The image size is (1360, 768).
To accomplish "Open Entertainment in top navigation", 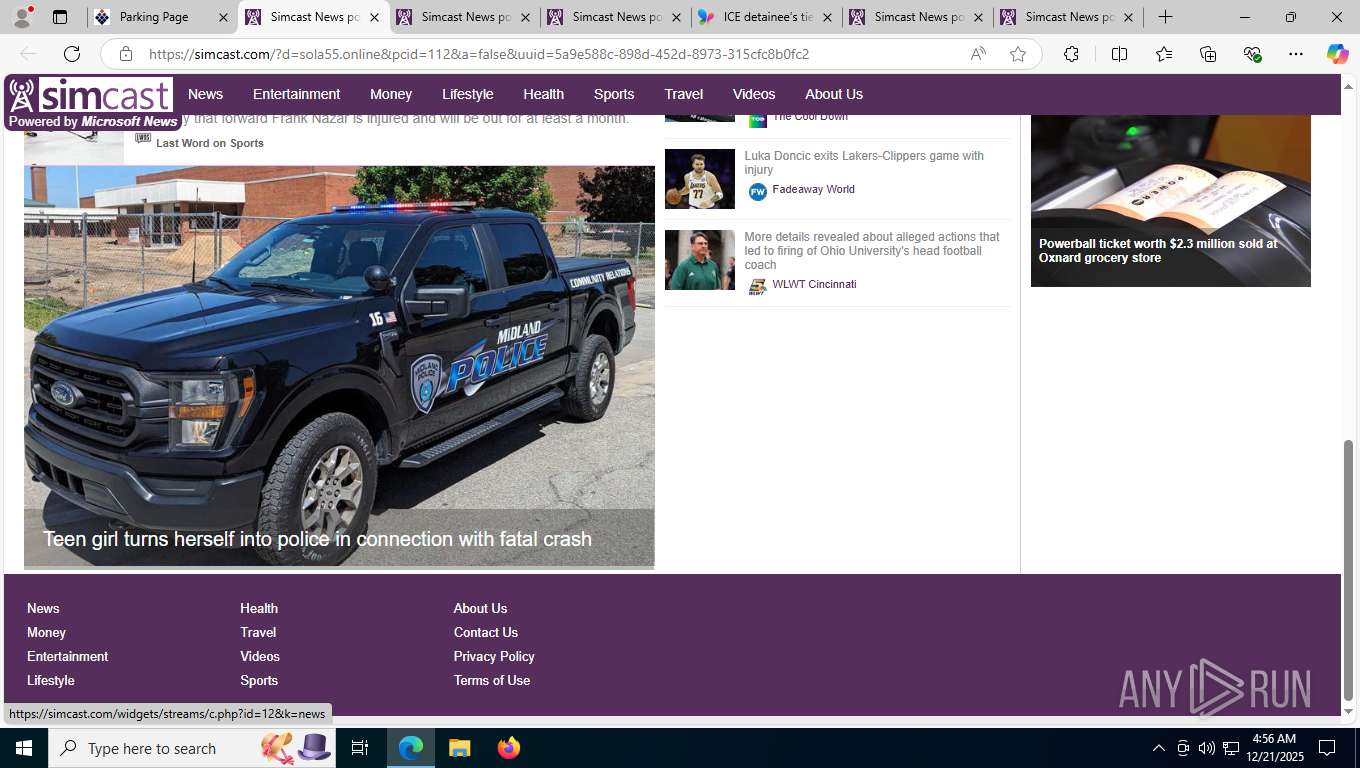I will (296, 94).
